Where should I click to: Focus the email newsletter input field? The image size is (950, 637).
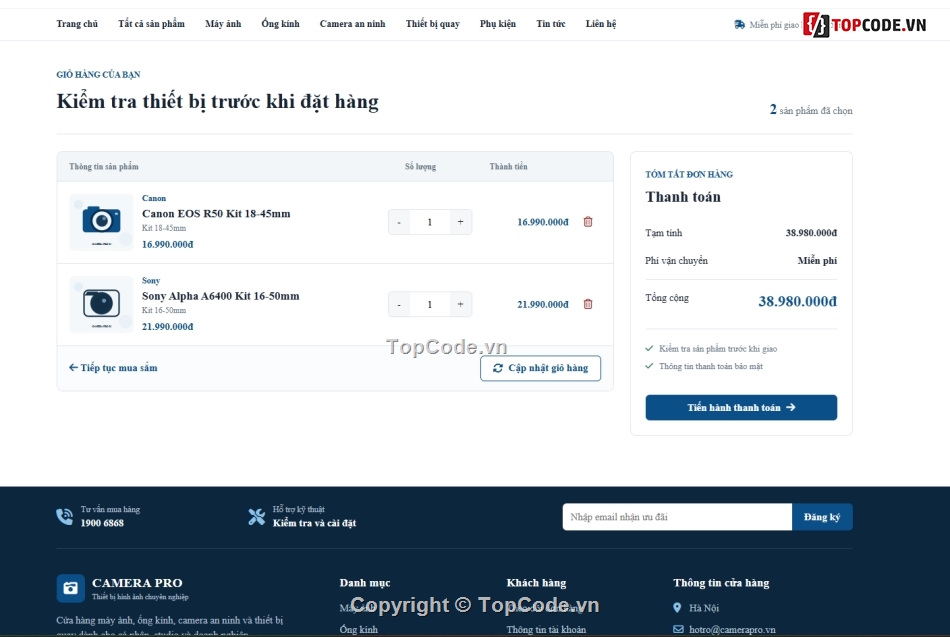(x=677, y=517)
